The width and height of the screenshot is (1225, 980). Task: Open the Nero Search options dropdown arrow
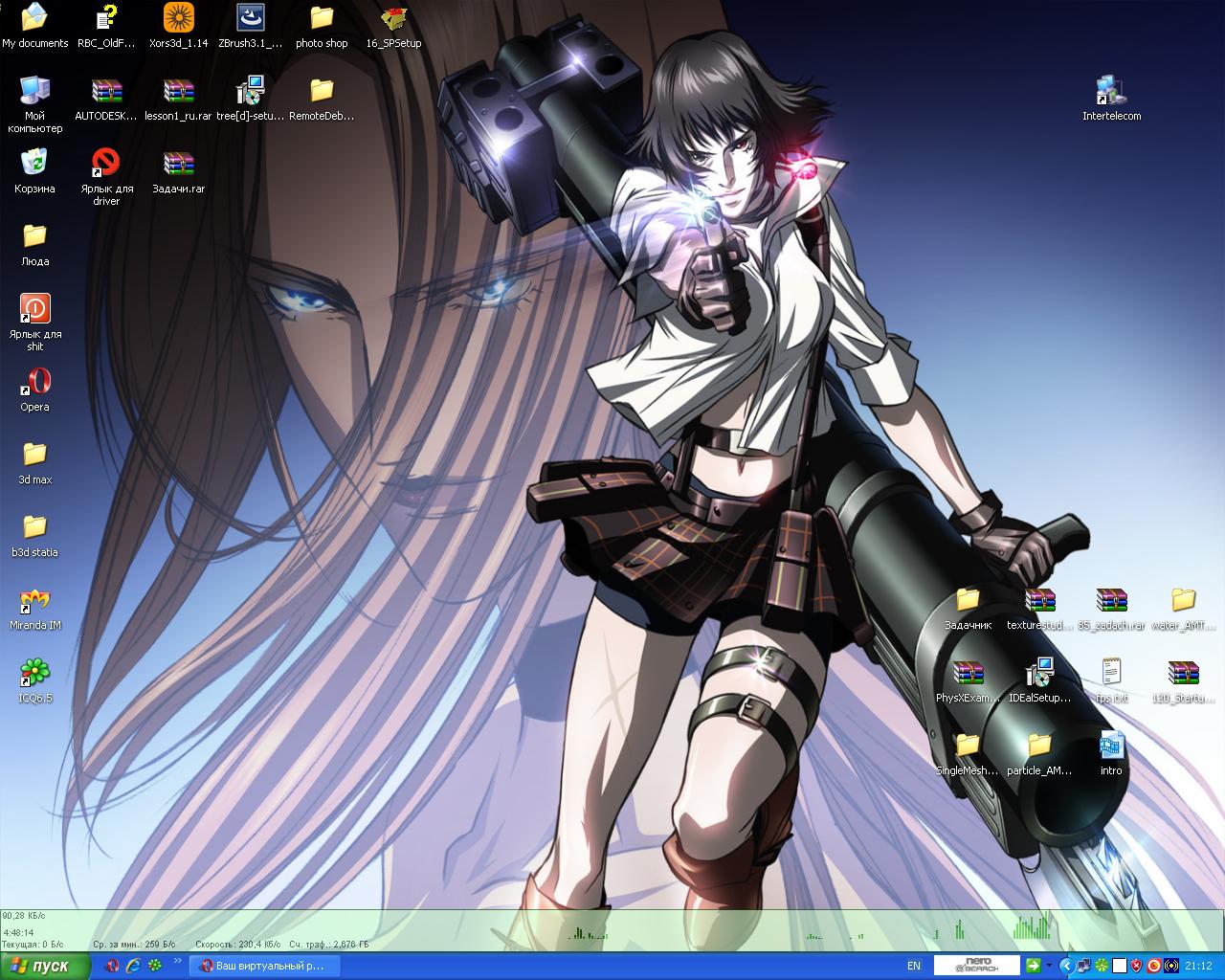point(1050,966)
